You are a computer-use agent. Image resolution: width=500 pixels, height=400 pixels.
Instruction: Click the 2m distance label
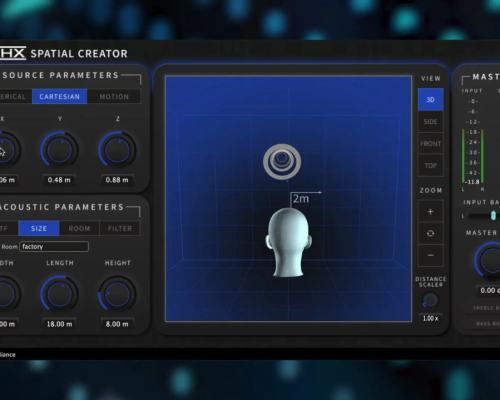click(x=301, y=199)
